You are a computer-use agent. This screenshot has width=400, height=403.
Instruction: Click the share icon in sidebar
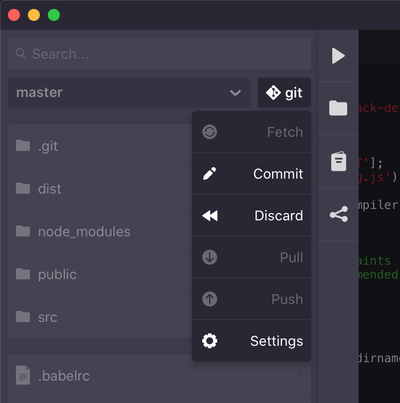tap(339, 214)
